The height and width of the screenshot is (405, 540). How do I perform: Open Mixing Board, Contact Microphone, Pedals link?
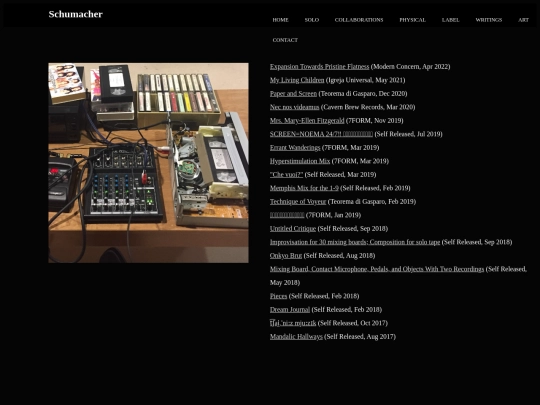(x=377, y=269)
